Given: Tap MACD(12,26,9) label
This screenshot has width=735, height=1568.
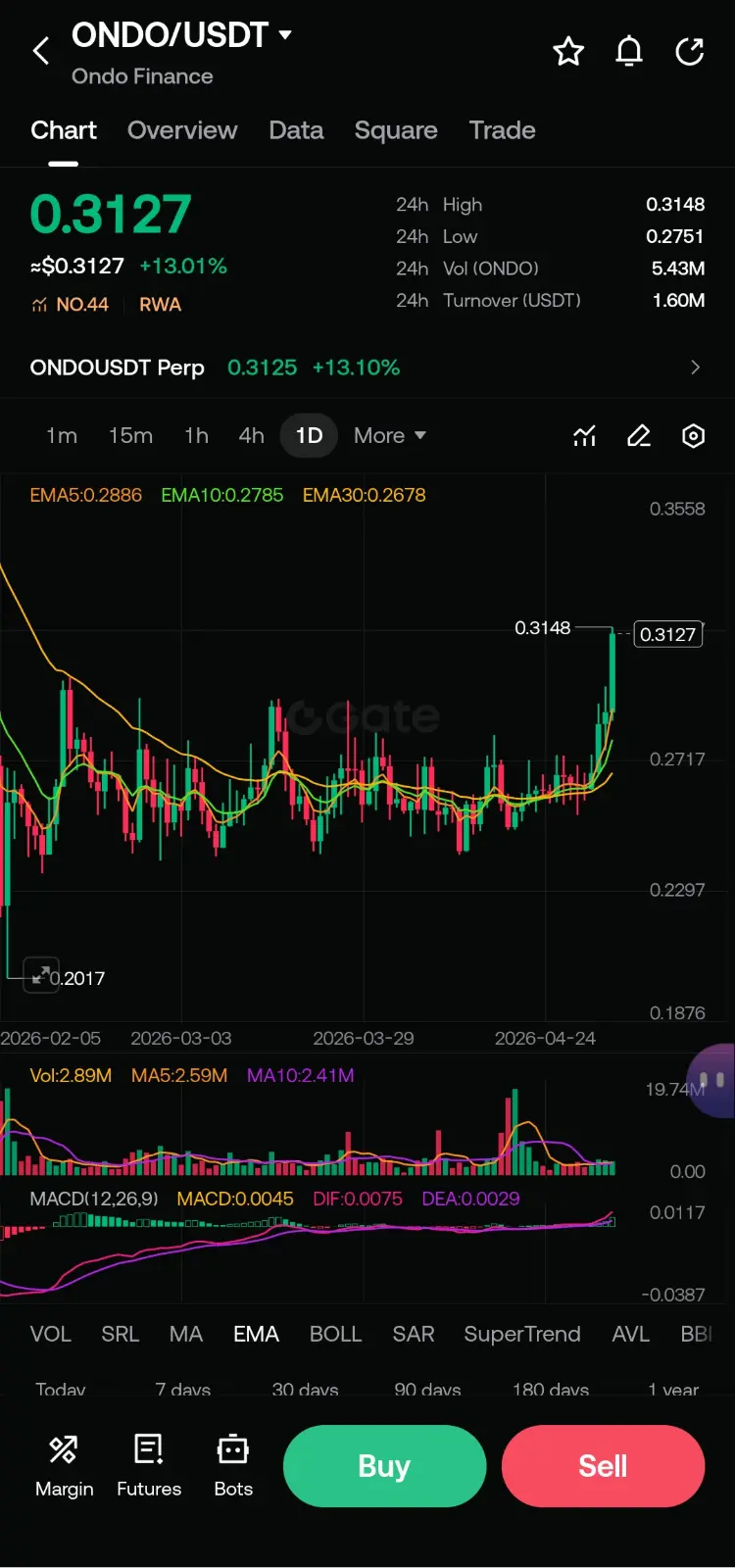Looking at the screenshot, I should pos(94,1199).
